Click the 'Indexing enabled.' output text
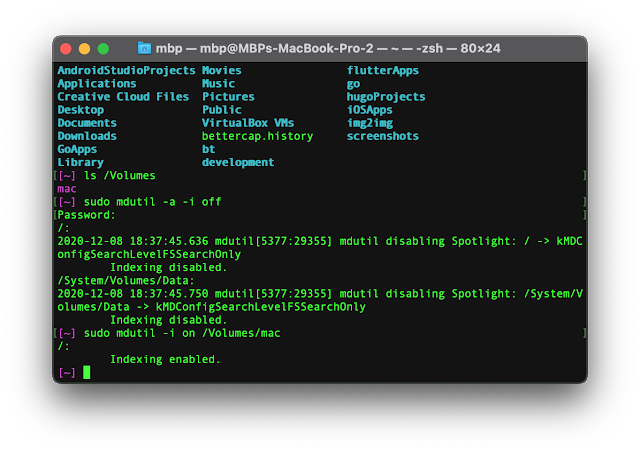Image resolution: width=640 pixels, height=453 pixels. point(165,359)
